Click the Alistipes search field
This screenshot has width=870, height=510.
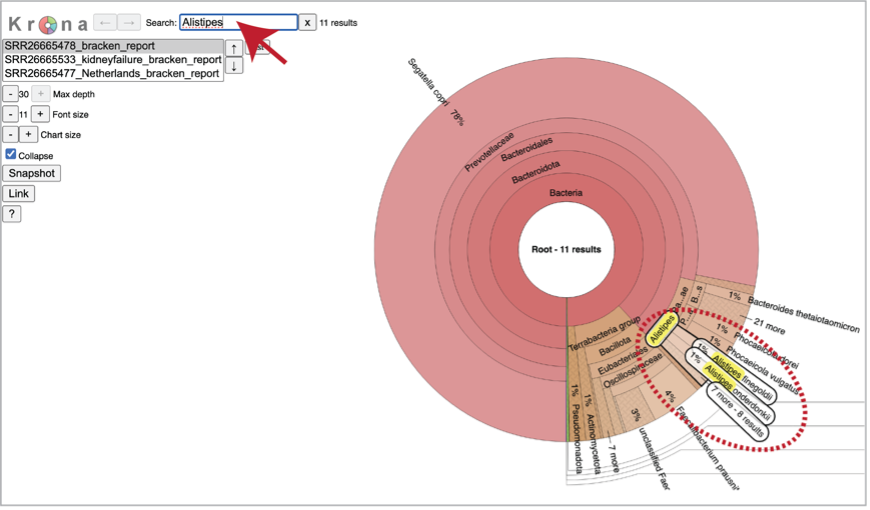pyautogui.click(x=239, y=22)
